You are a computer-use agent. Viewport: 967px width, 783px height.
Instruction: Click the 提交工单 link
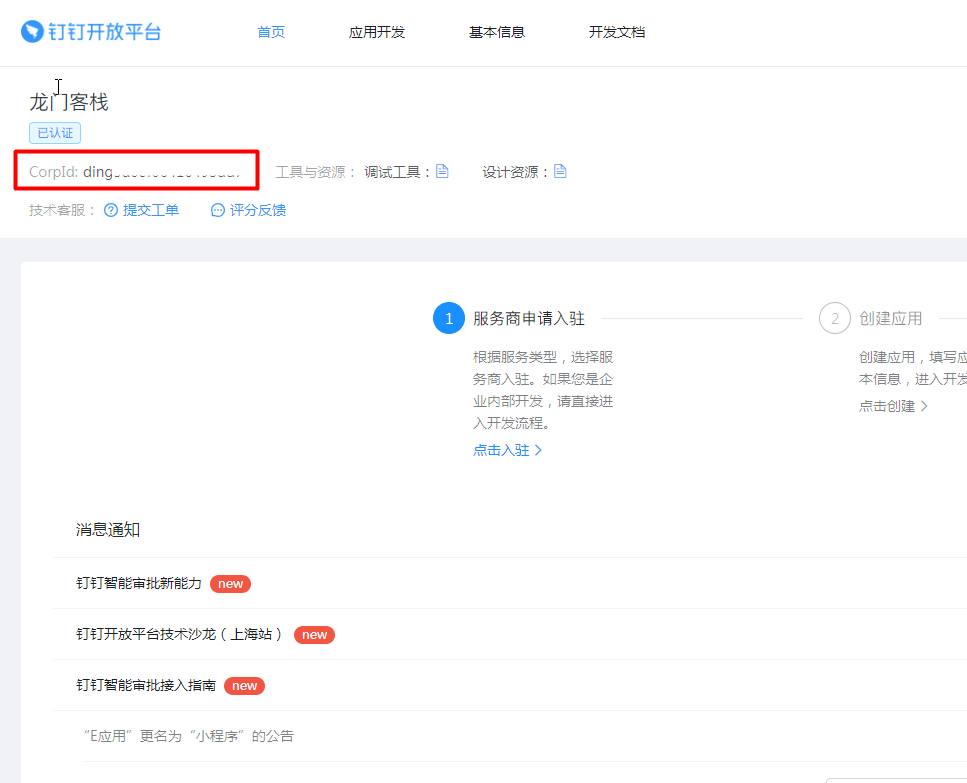(x=151, y=210)
